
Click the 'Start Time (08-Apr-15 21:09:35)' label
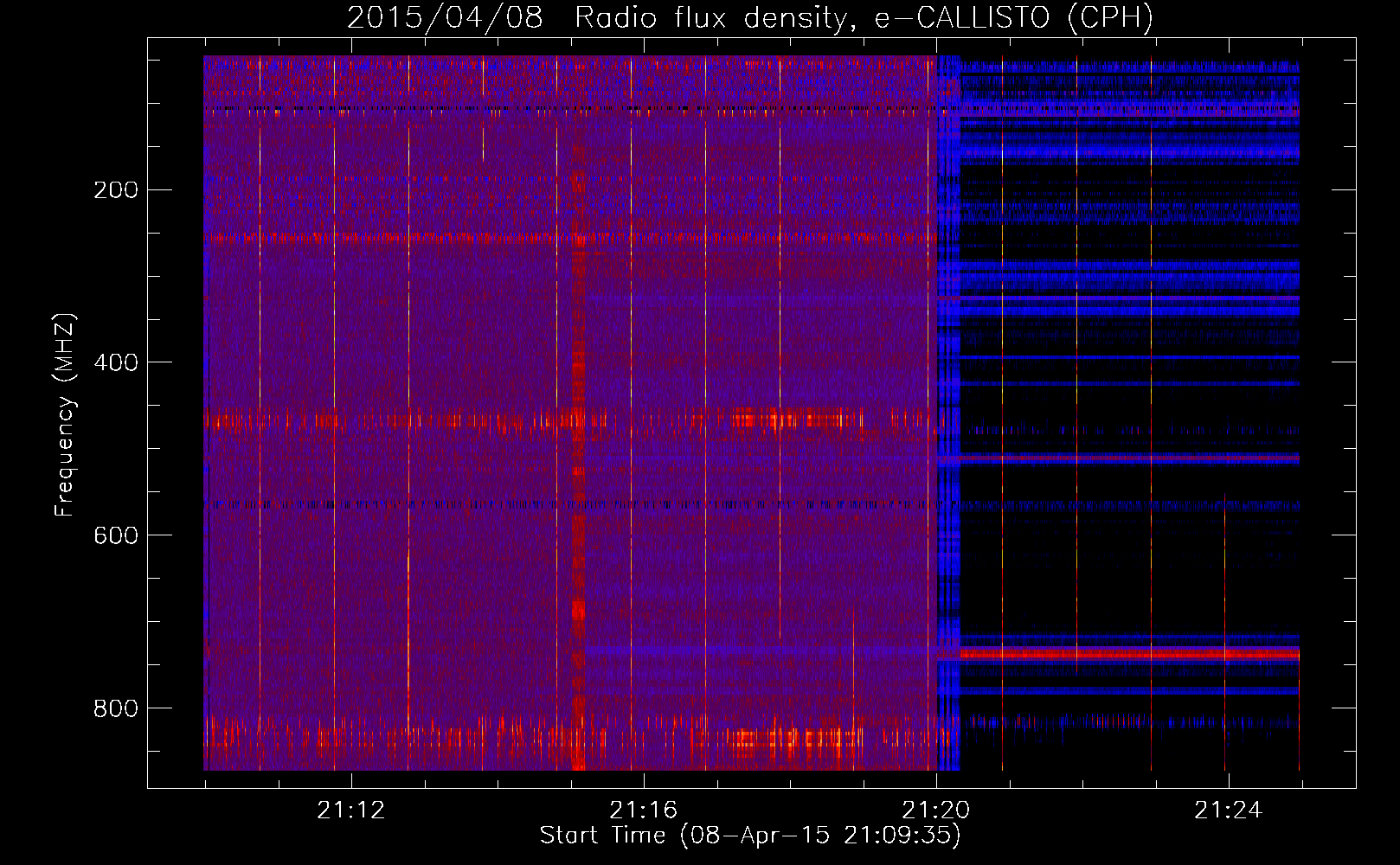click(x=750, y=836)
